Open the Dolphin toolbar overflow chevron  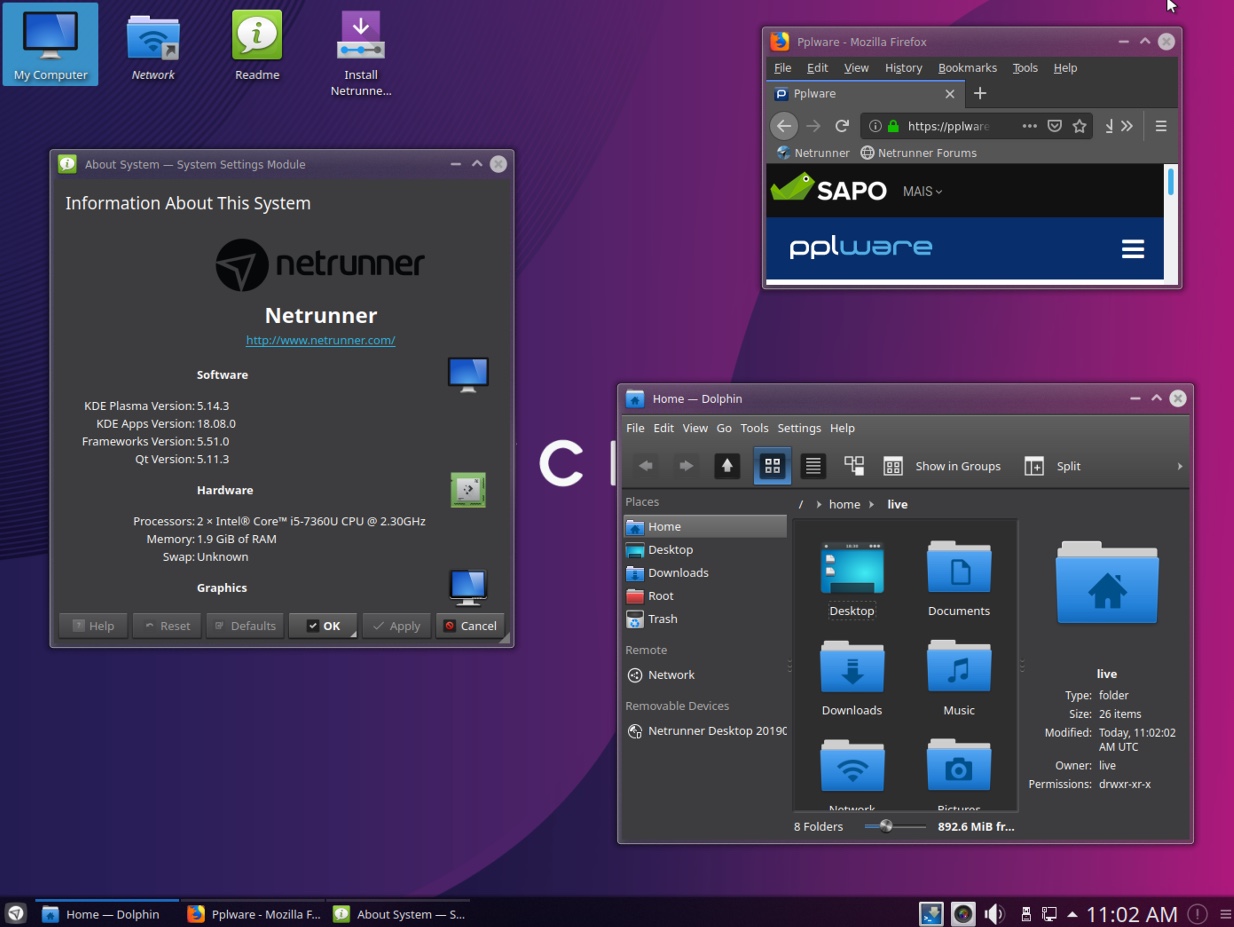1179,465
